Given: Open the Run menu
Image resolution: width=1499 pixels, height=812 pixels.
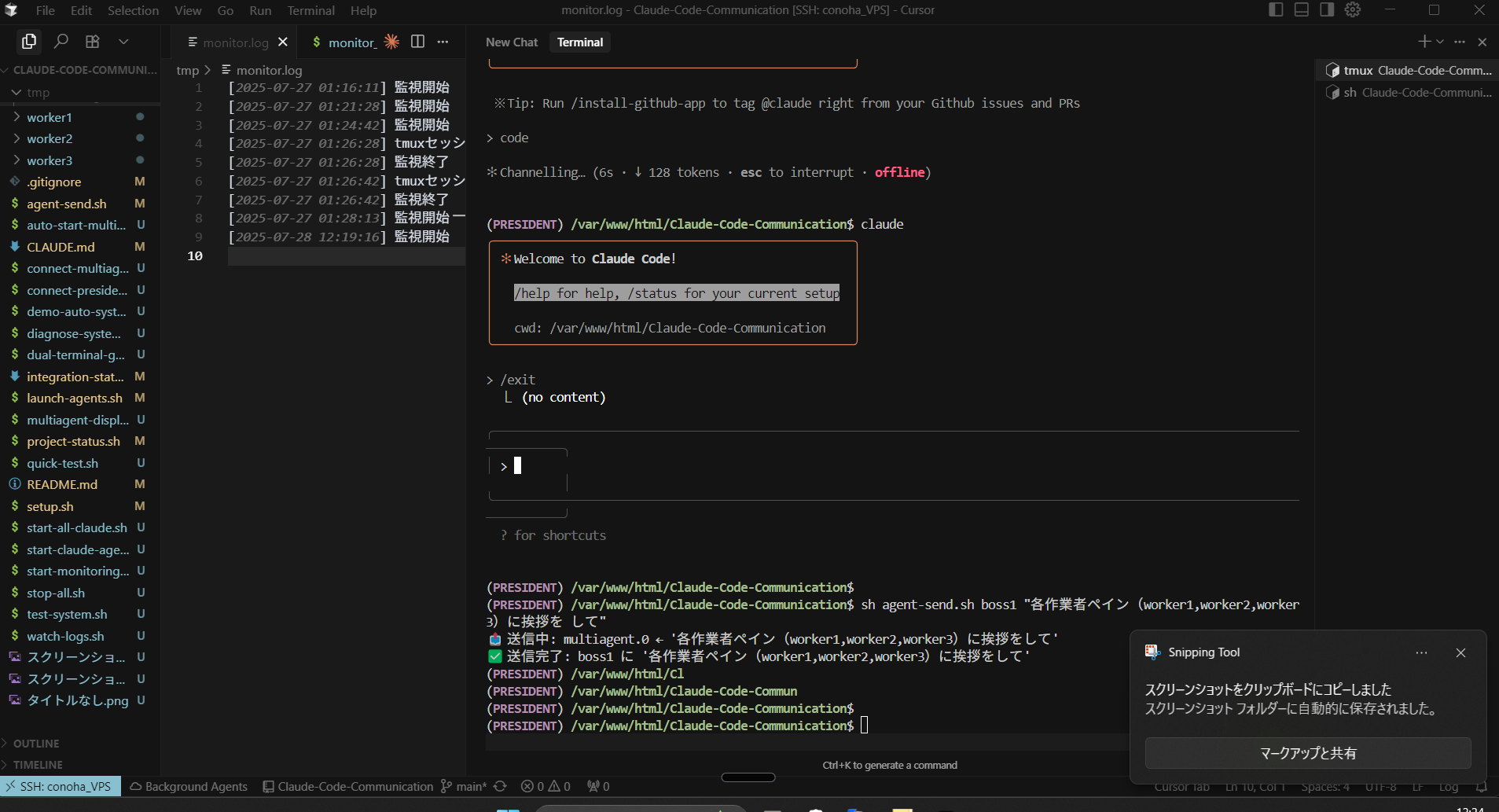Looking at the screenshot, I should click(260, 10).
